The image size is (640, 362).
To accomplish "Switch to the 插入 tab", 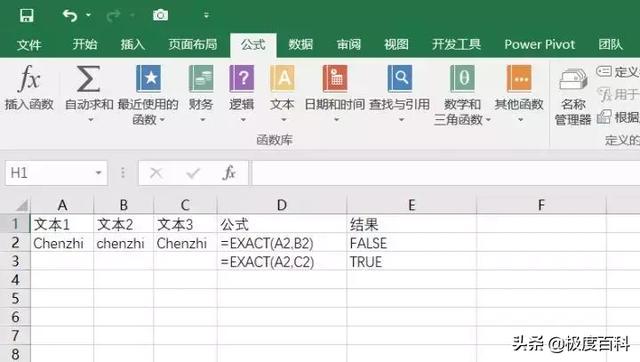I will click(133, 44).
